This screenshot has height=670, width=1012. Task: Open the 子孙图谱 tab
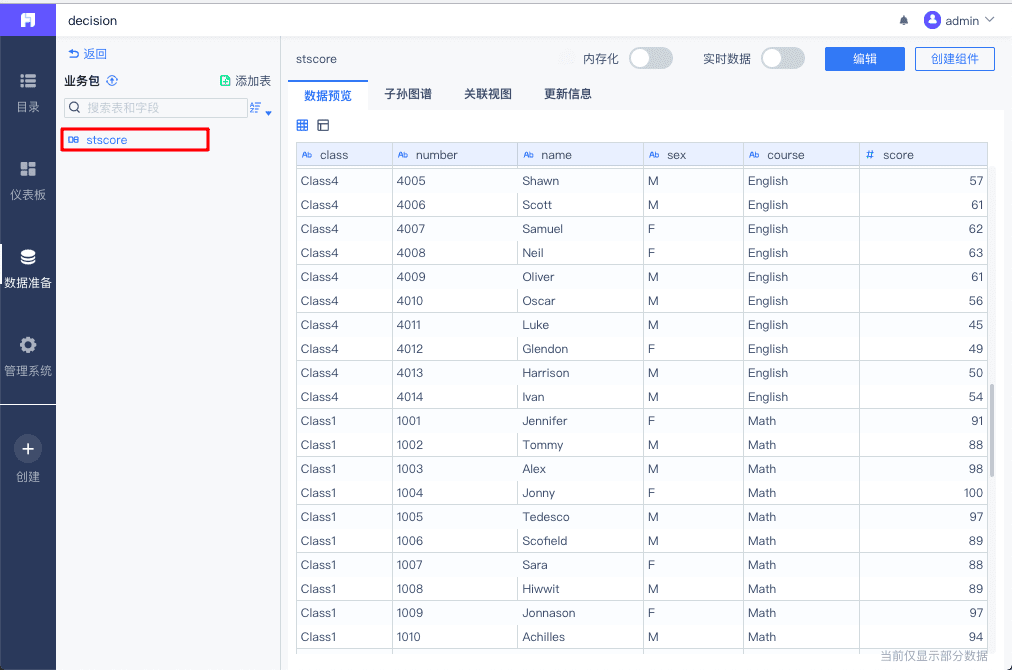pyautogui.click(x=408, y=94)
